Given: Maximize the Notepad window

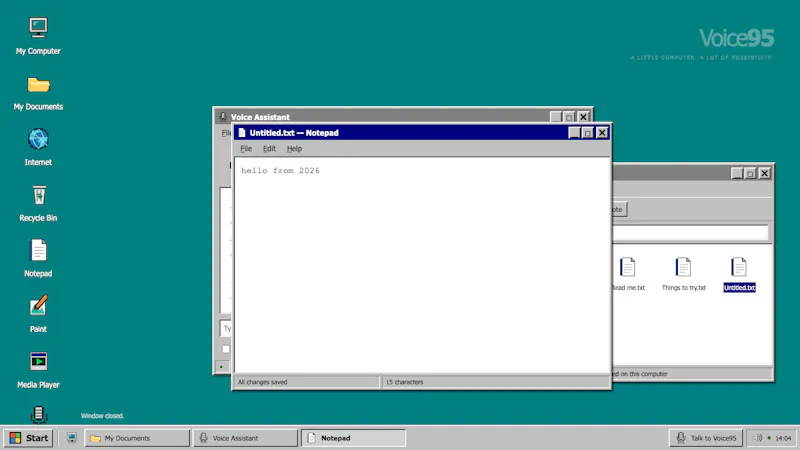Looking at the screenshot, I should 588,133.
